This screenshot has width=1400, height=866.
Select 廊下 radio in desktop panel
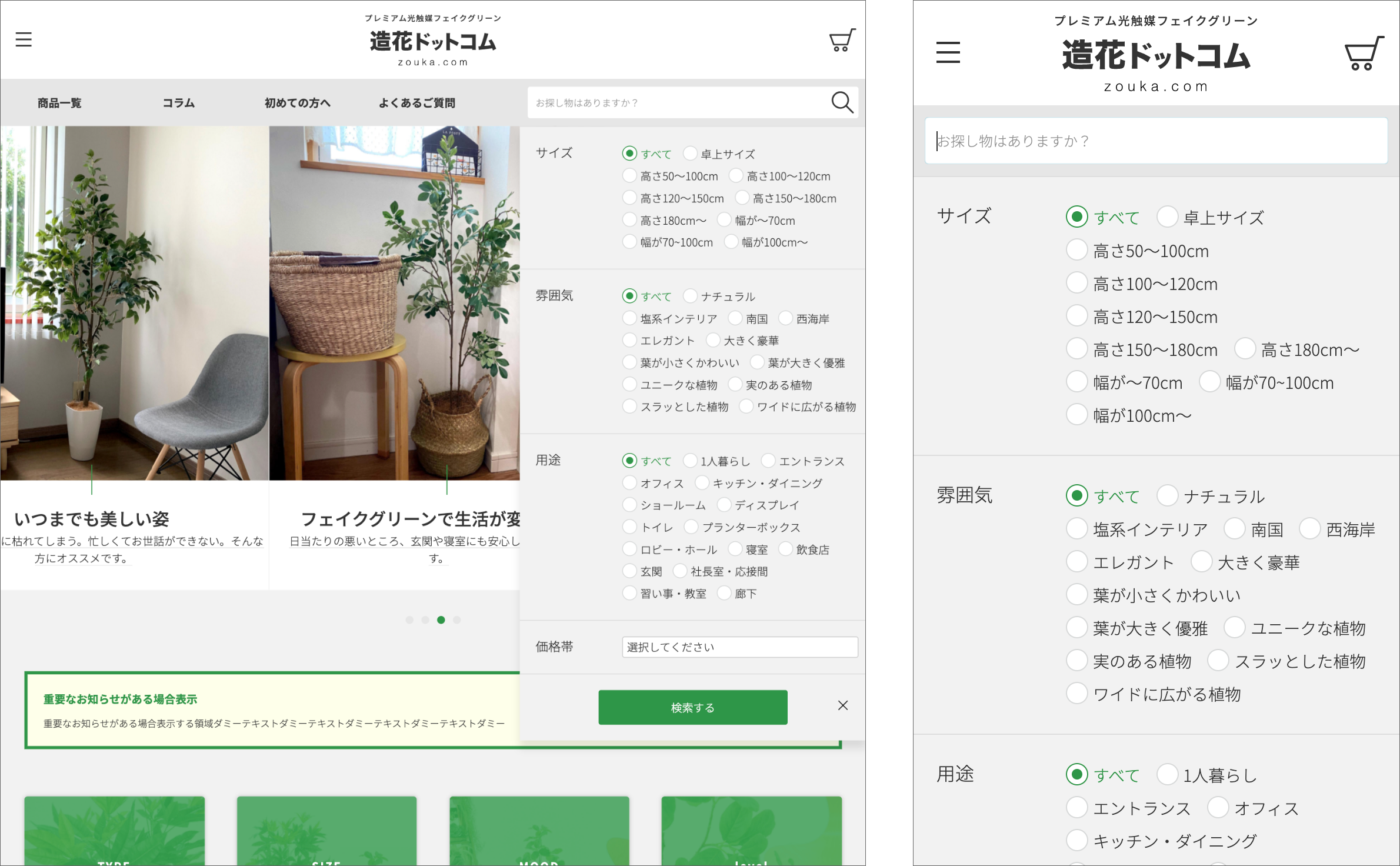tap(724, 593)
